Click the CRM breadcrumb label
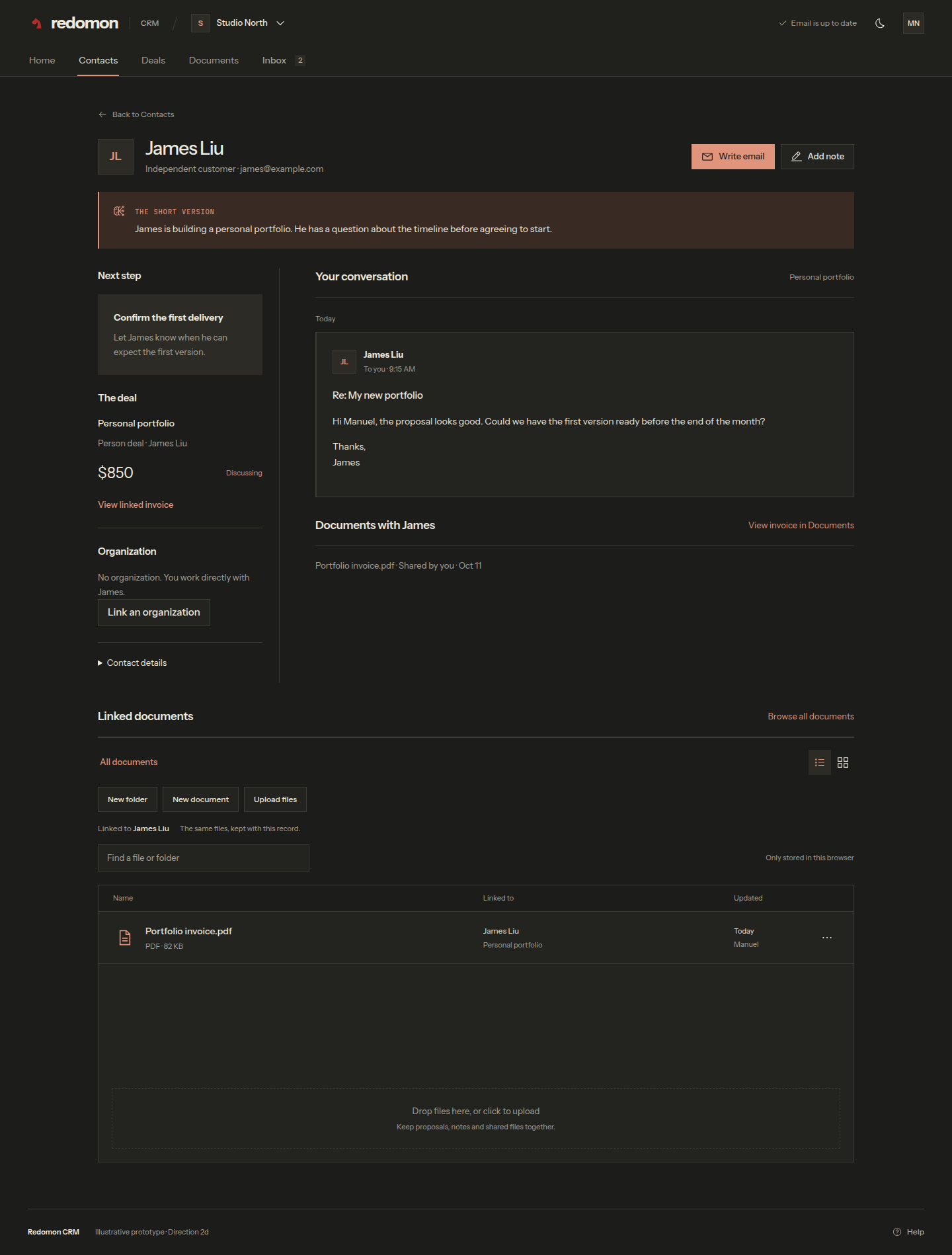The width and height of the screenshot is (952, 1255). click(150, 23)
